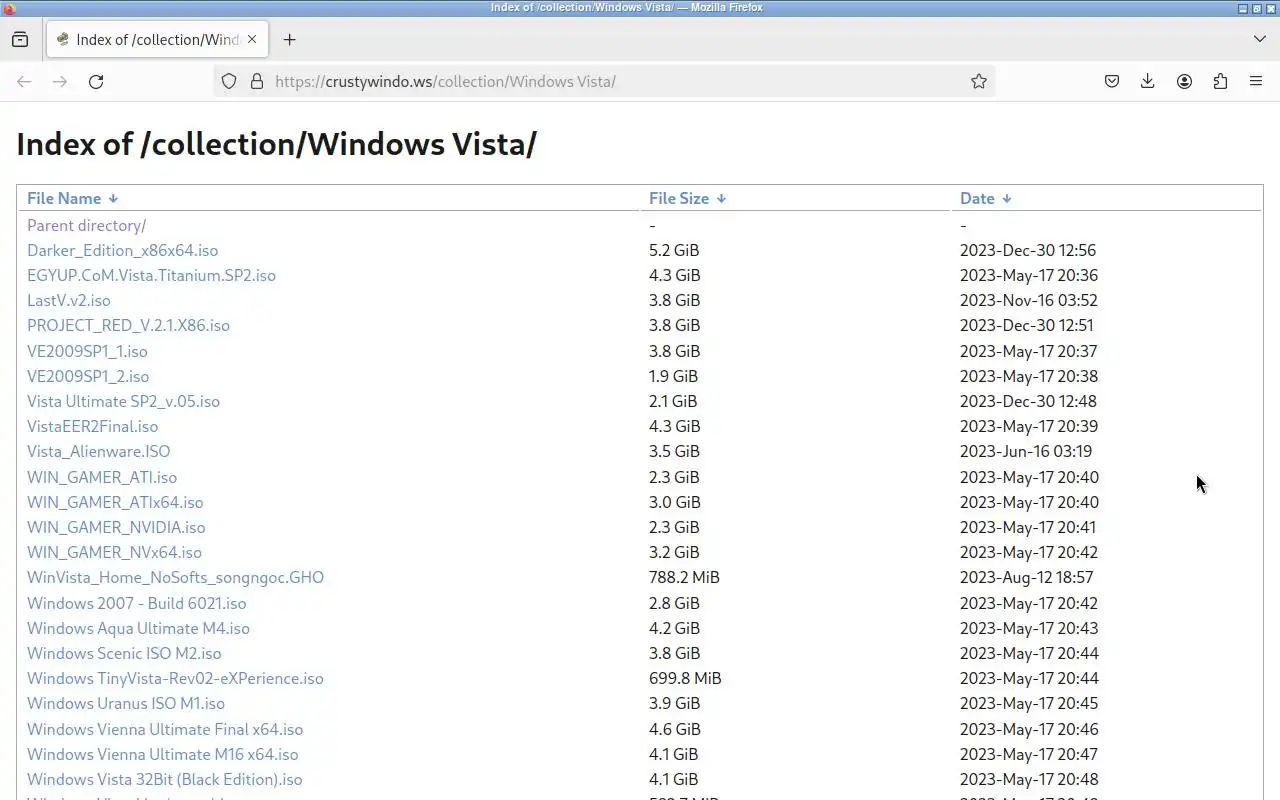The width and height of the screenshot is (1280, 800).
Task: Click the 1.9 GiB file size cell
Action: point(673,376)
